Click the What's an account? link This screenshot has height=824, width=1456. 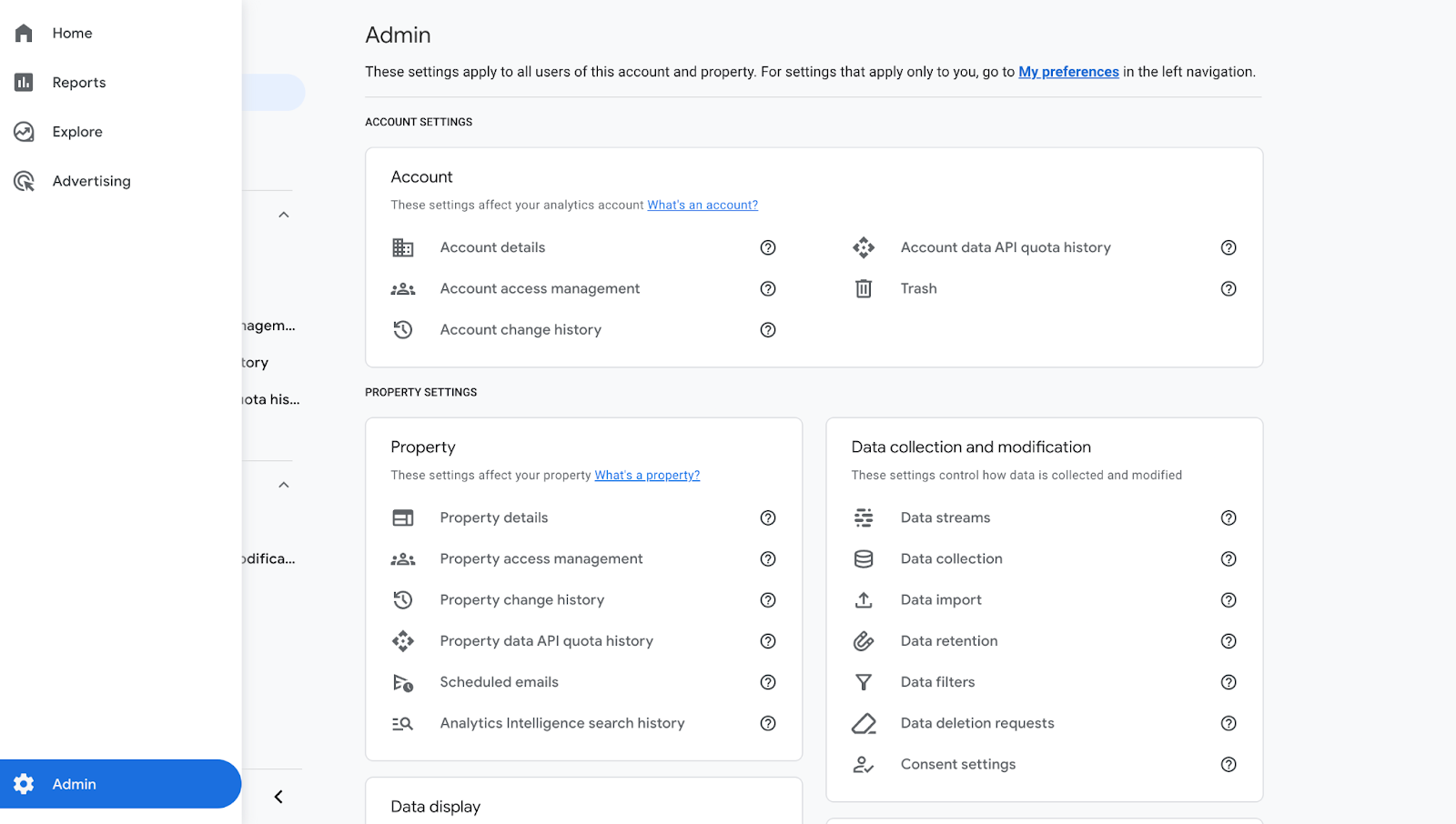[702, 206]
